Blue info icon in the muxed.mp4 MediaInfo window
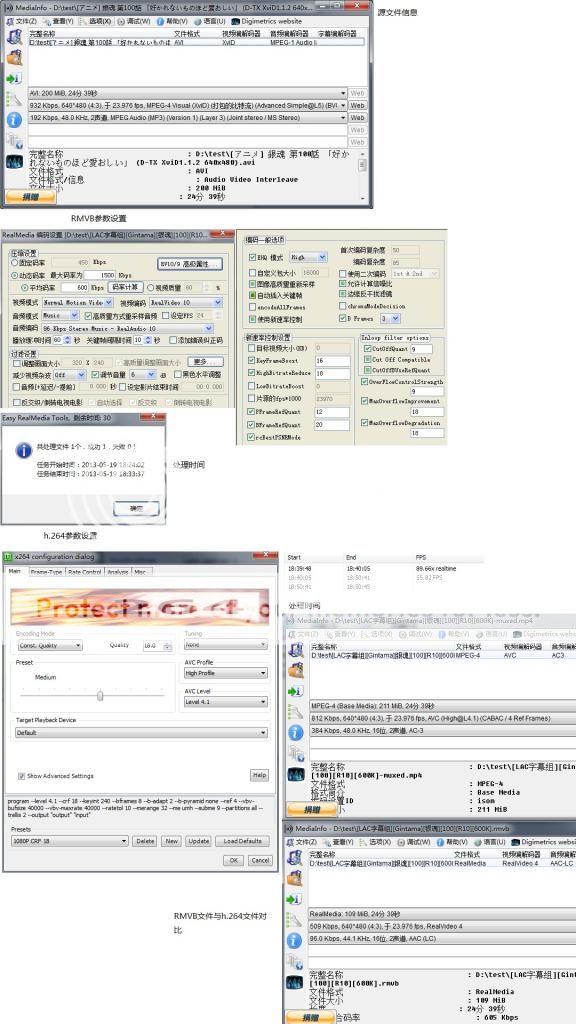Screen dimensions: 576x1024 click(x=296, y=732)
